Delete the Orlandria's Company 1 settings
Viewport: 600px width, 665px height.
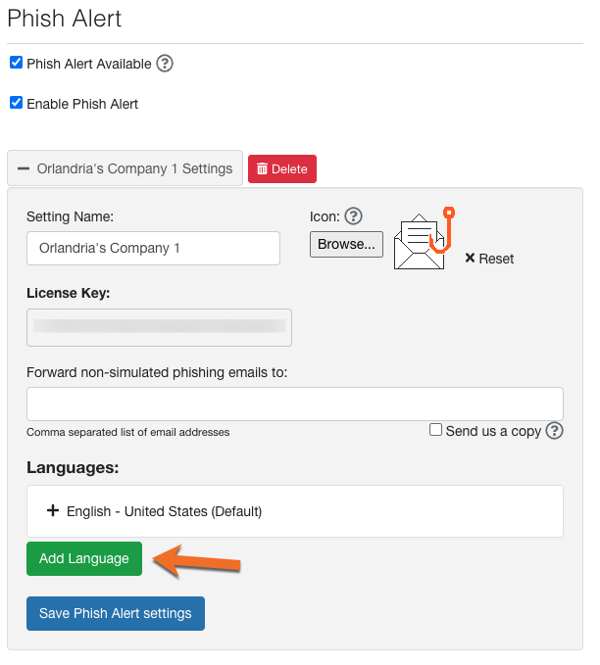pyautogui.click(x=282, y=169)
